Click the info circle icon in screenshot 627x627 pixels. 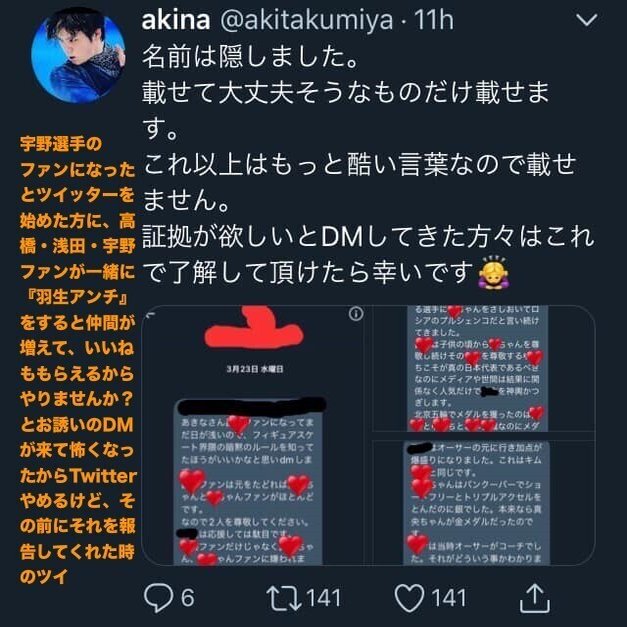(356, 314)
